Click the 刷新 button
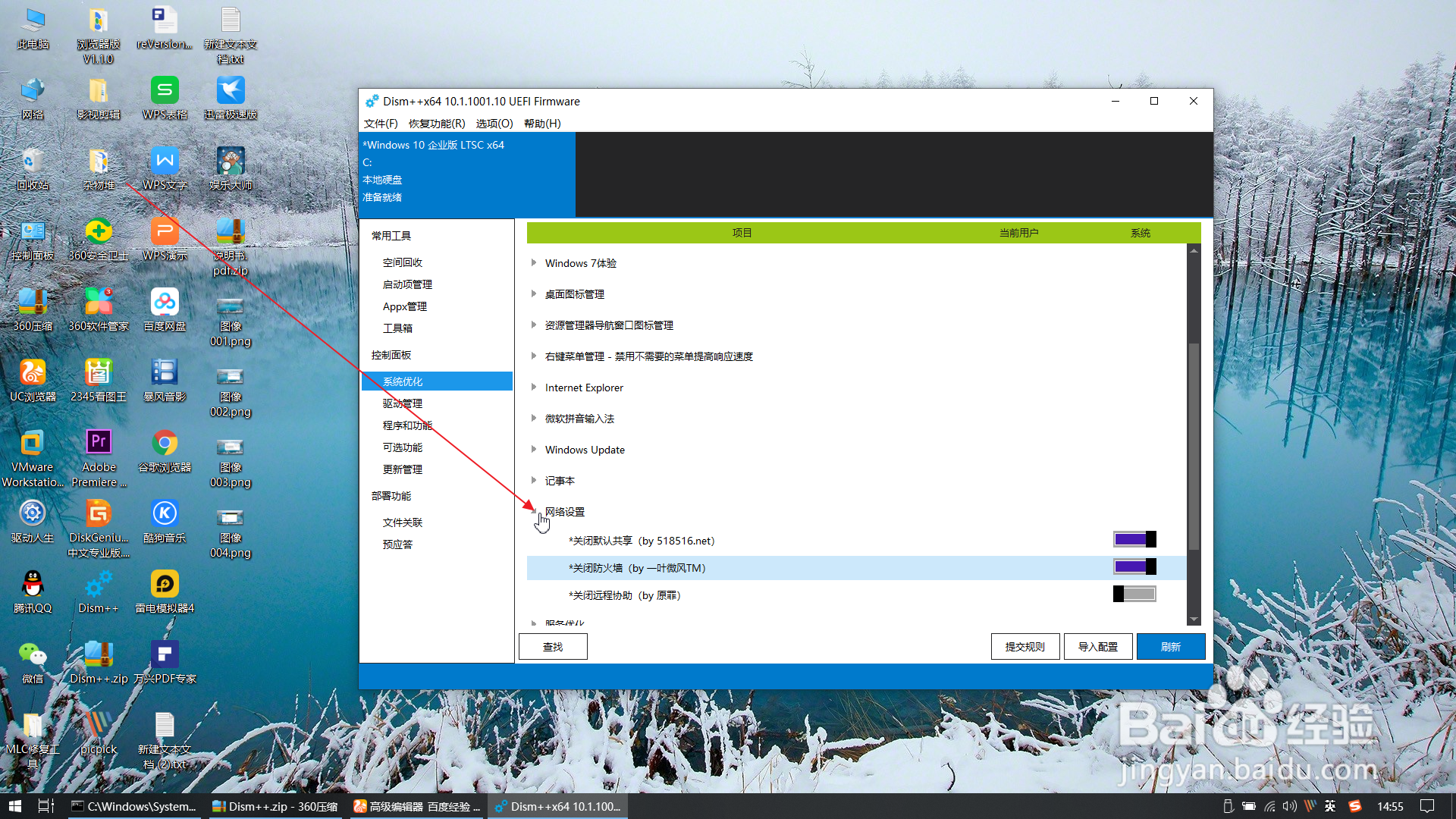Screen dimensions: 1456x819 (1170, 647)
